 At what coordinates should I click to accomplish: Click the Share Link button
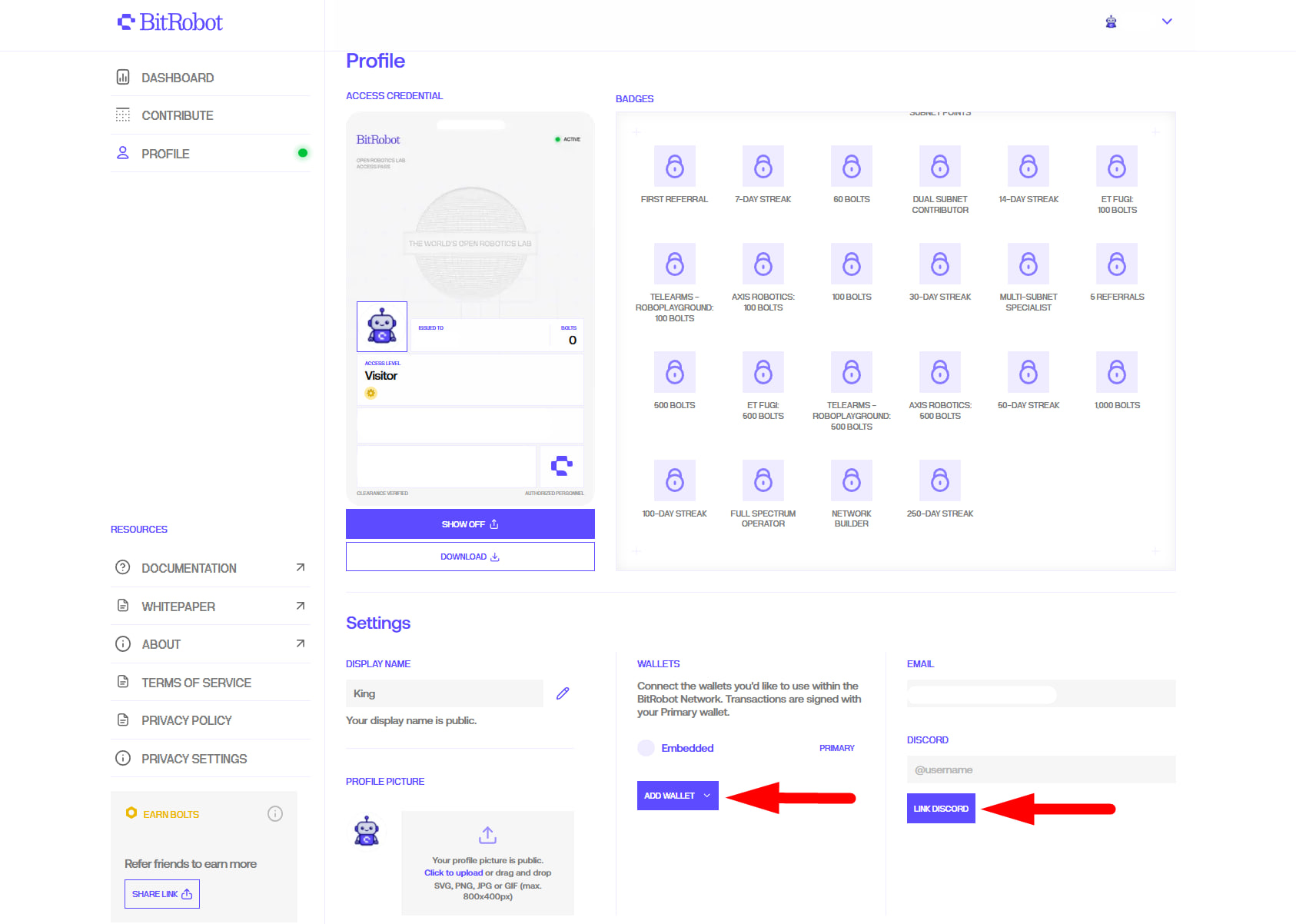click(x=162, y=894)
